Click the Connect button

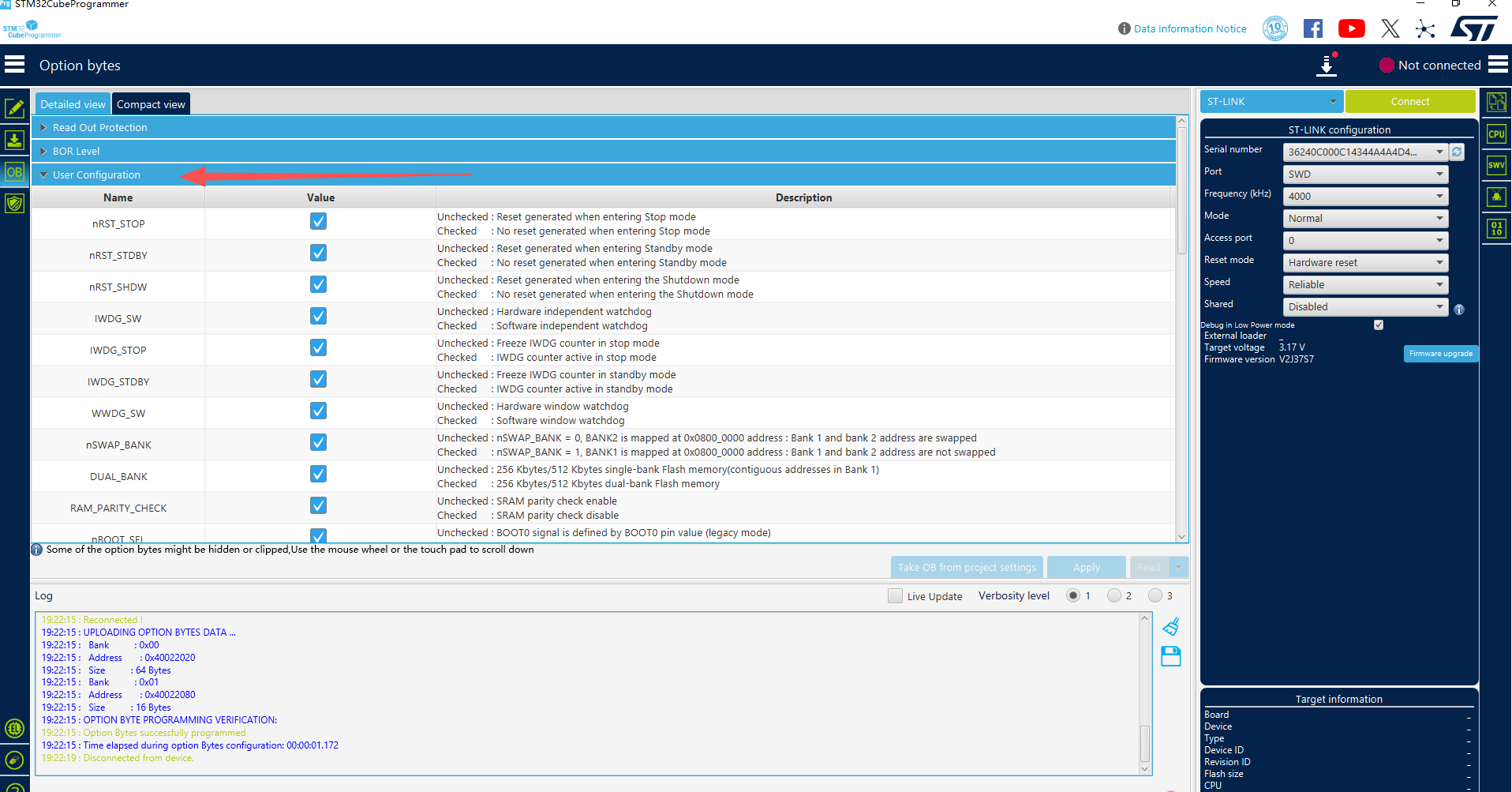click(1410, 101)
